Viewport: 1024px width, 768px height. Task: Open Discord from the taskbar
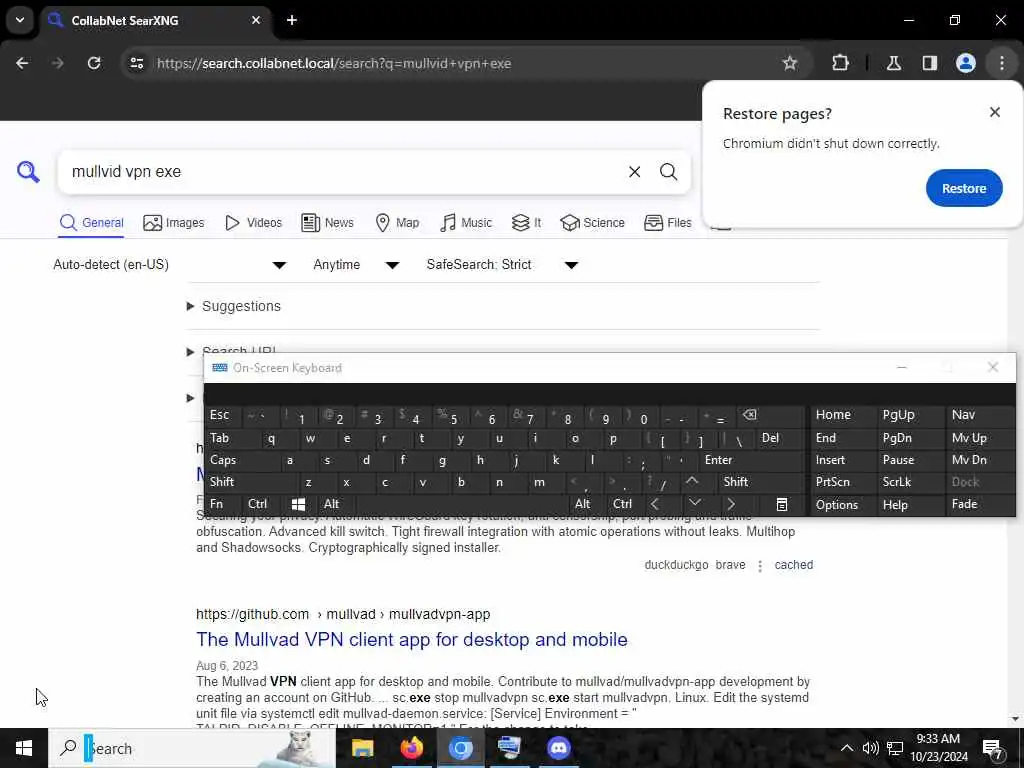pyautogui.click(x=558, y=748)
